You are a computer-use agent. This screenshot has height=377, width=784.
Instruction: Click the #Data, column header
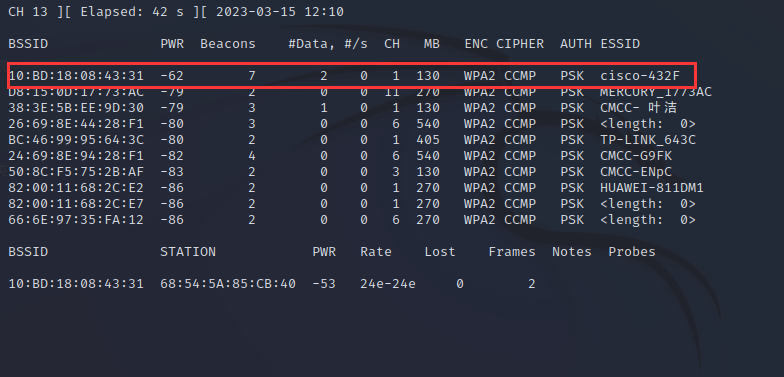312,44
